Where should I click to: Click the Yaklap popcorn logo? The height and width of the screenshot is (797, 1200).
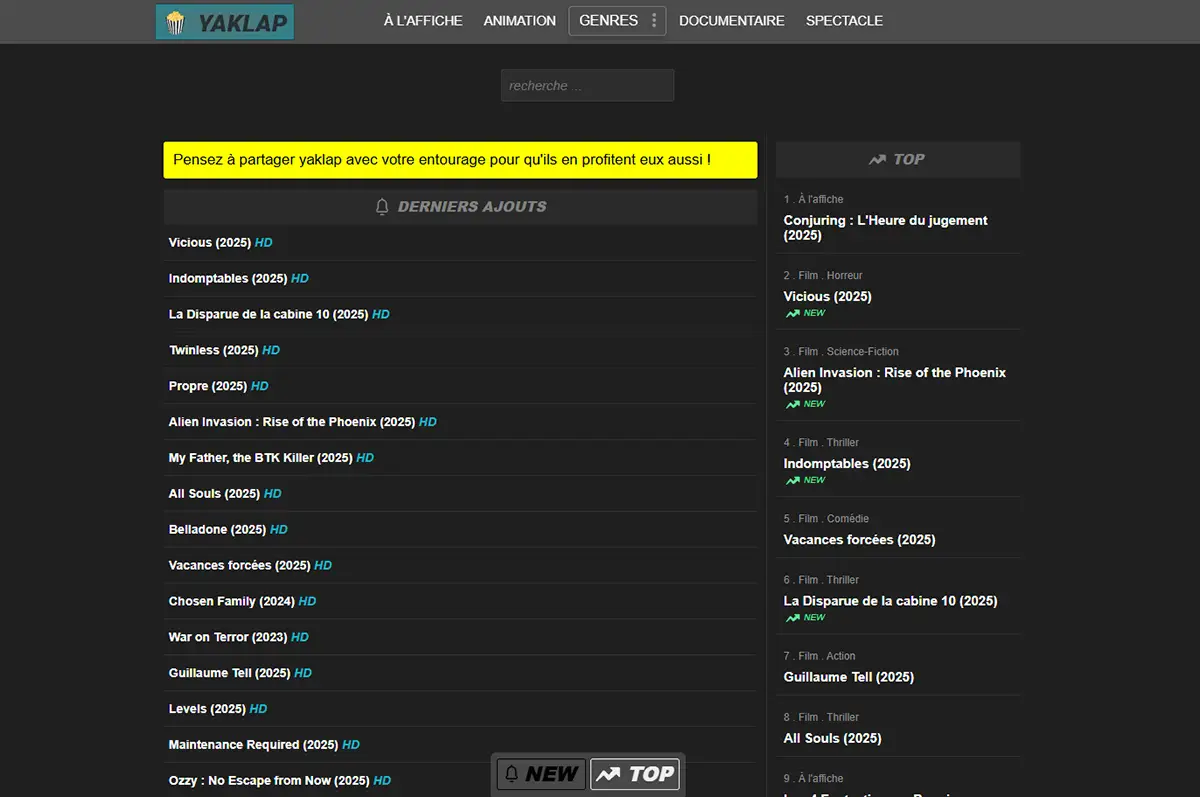(224, 22)
